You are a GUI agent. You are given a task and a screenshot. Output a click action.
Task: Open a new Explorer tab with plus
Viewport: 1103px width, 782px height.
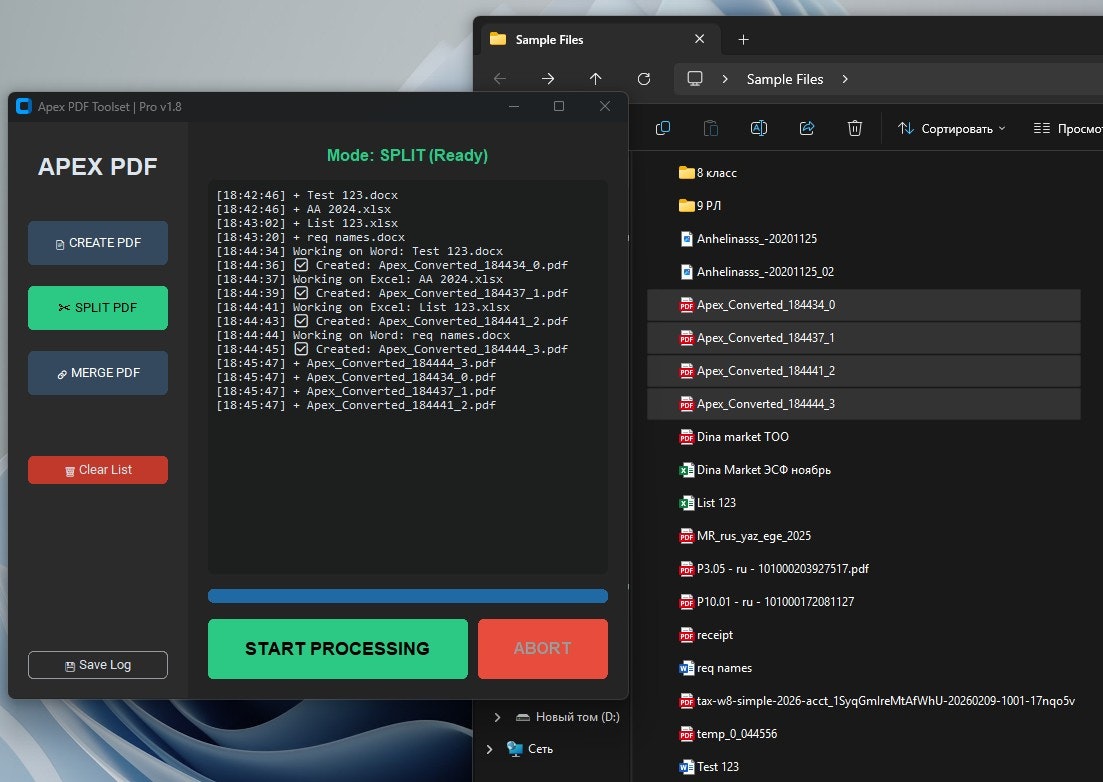(743, 39)
